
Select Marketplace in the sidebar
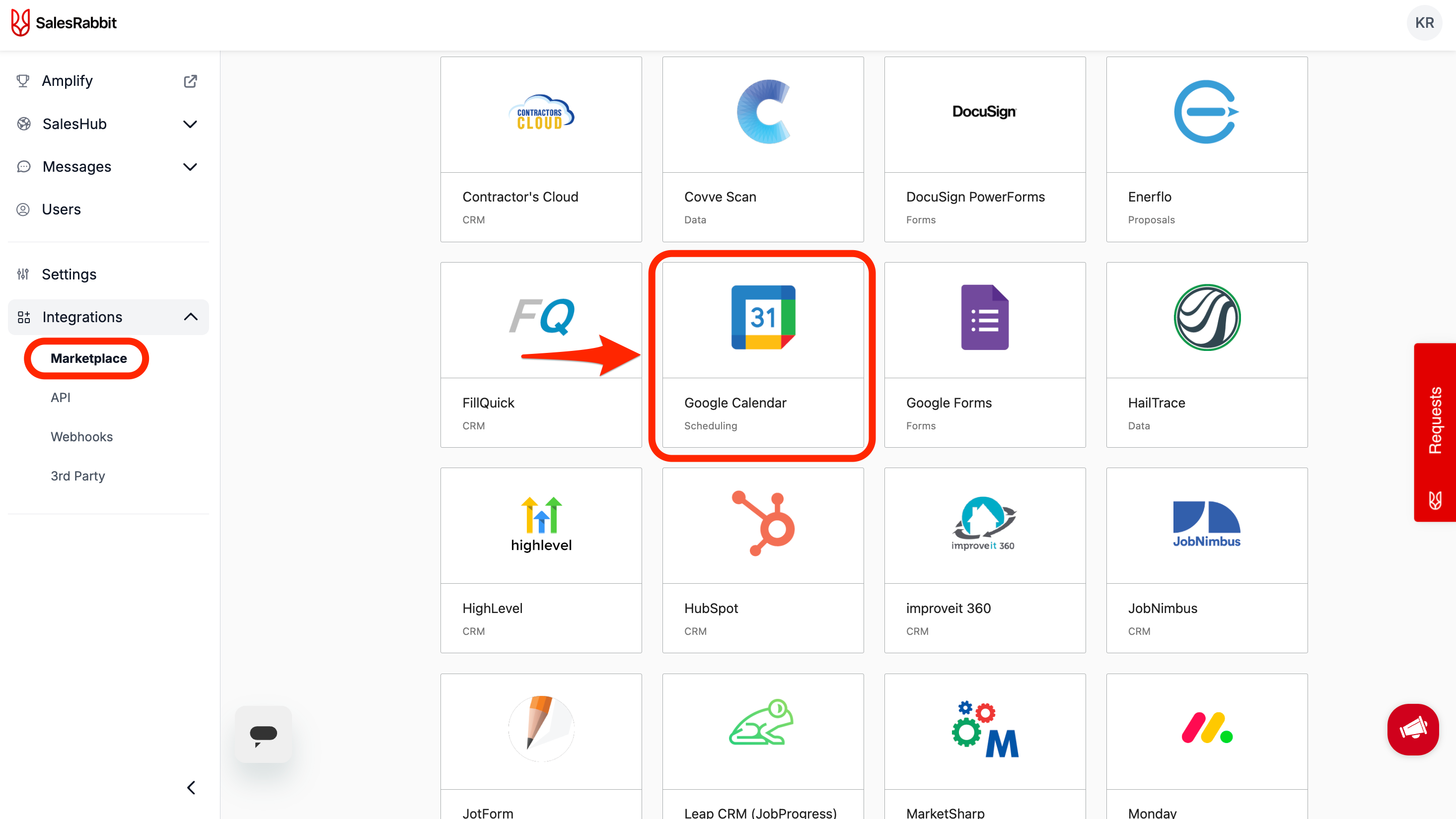click(89, 358)
